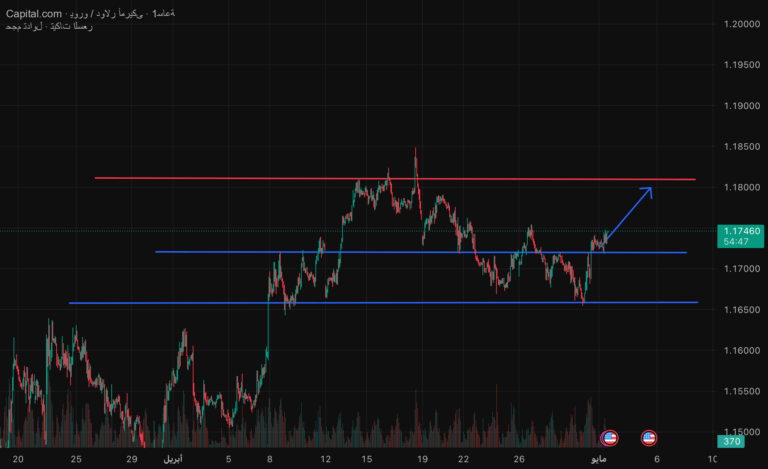The height and width of the screenshot is (469, 768).
Task: Click the 1.15500 price axis label
Action: (742, 391)
